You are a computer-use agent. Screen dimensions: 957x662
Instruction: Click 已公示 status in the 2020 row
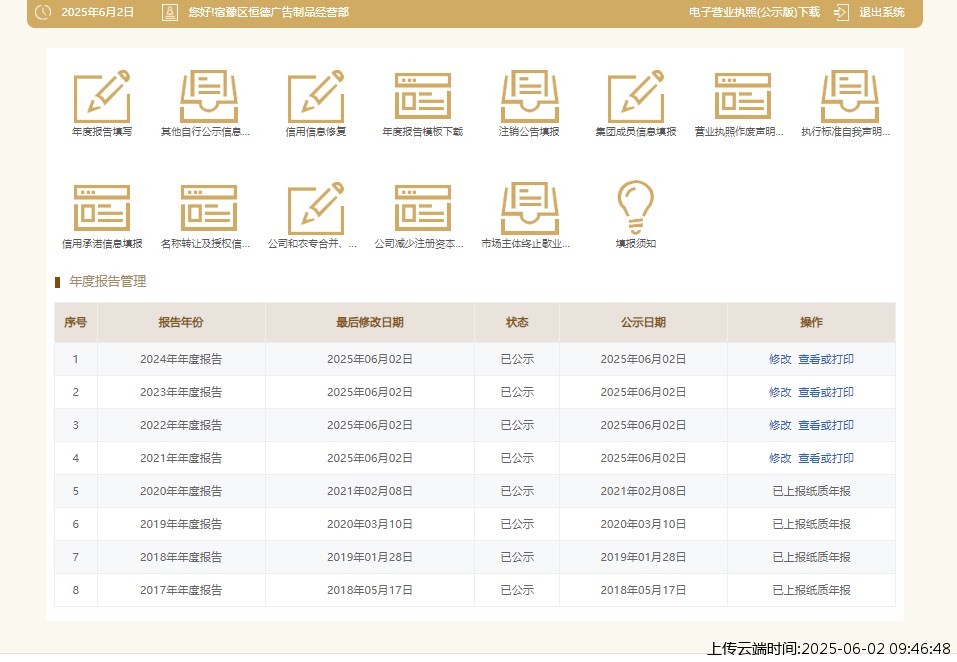[517, 491]
